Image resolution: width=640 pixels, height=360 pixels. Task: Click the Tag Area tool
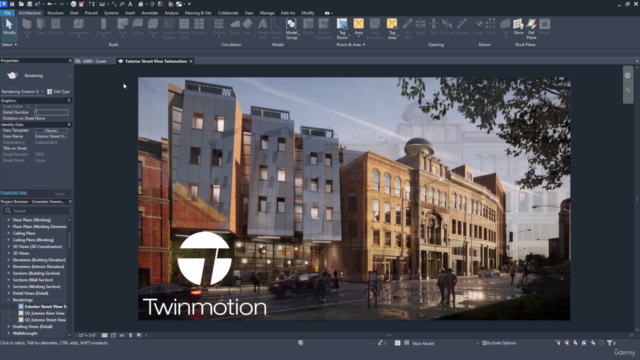(392, 29)
